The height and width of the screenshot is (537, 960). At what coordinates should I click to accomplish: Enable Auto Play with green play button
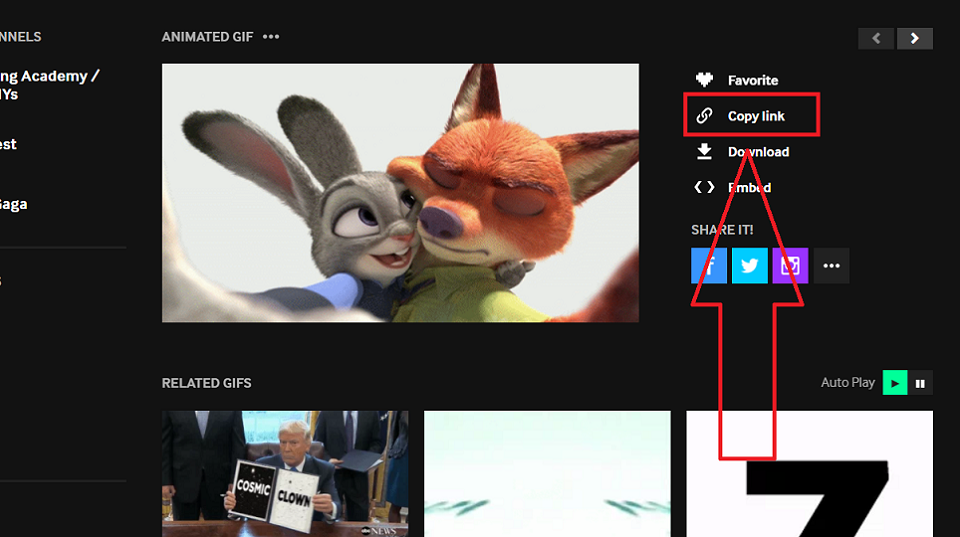tap(895, 383)
